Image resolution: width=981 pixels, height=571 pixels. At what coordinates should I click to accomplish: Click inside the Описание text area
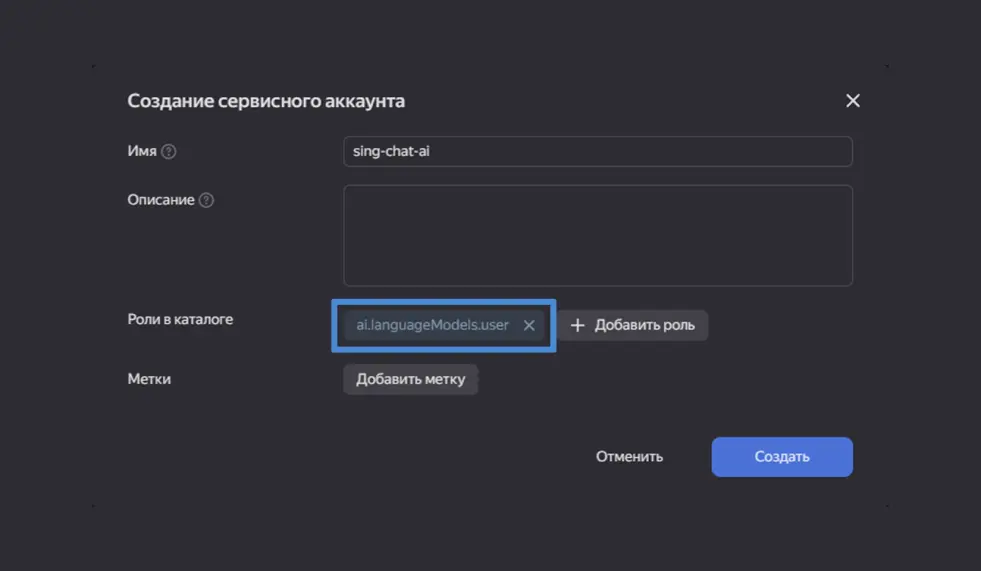pyautogui.click(x=597, y=235)
